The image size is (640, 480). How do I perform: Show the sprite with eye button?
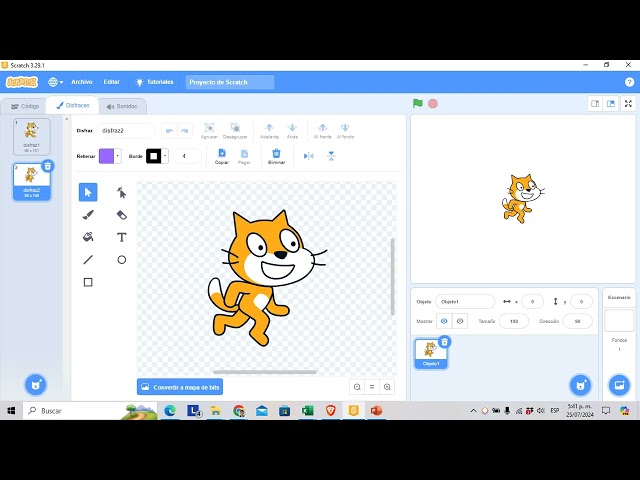[444, 321]
